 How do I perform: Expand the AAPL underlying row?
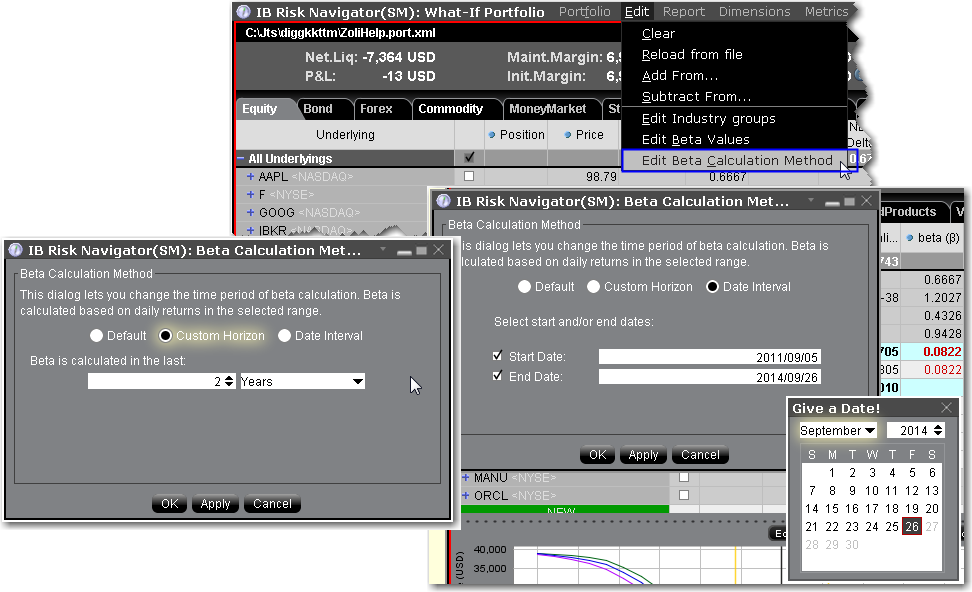click(250, 177)
